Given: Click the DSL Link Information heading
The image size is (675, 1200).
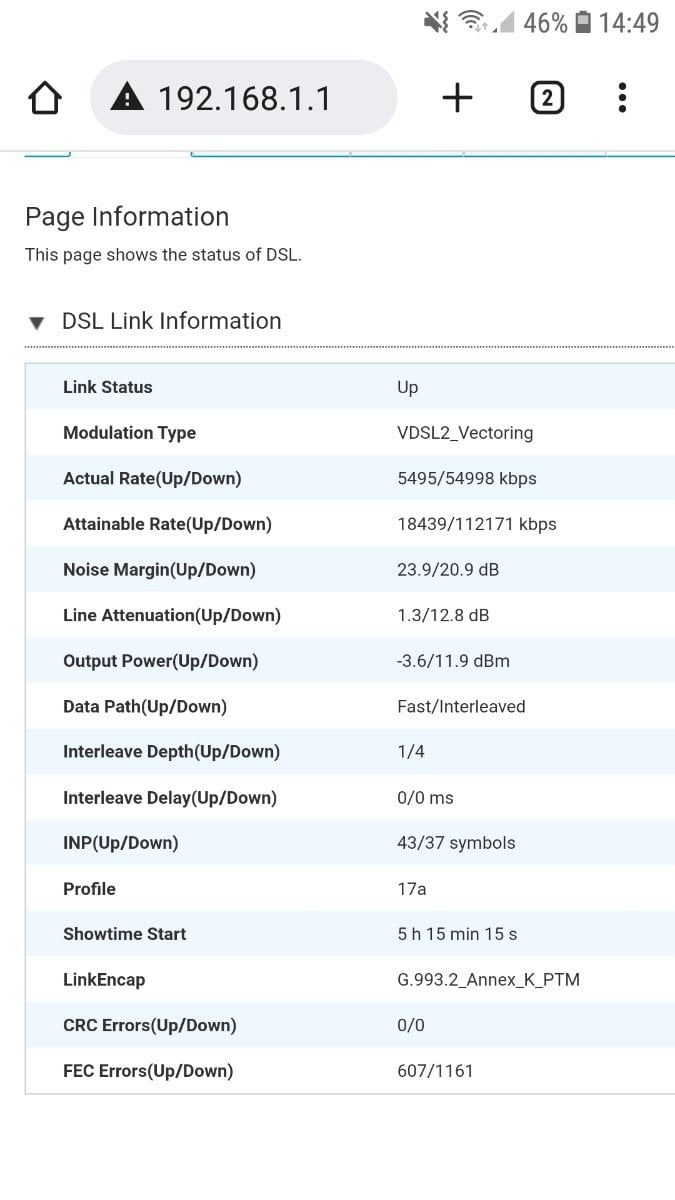Looking at the screenshot, I should [172, 321].
